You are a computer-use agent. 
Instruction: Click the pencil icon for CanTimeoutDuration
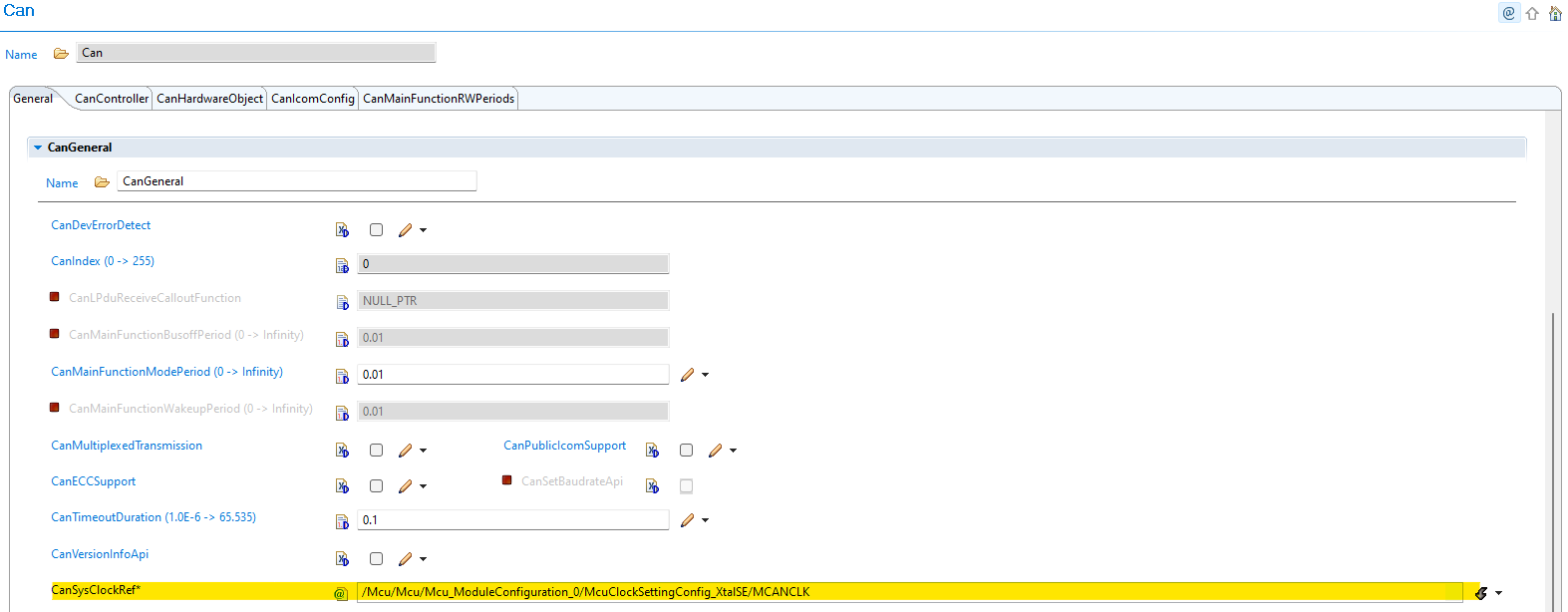tap(687, 521)
